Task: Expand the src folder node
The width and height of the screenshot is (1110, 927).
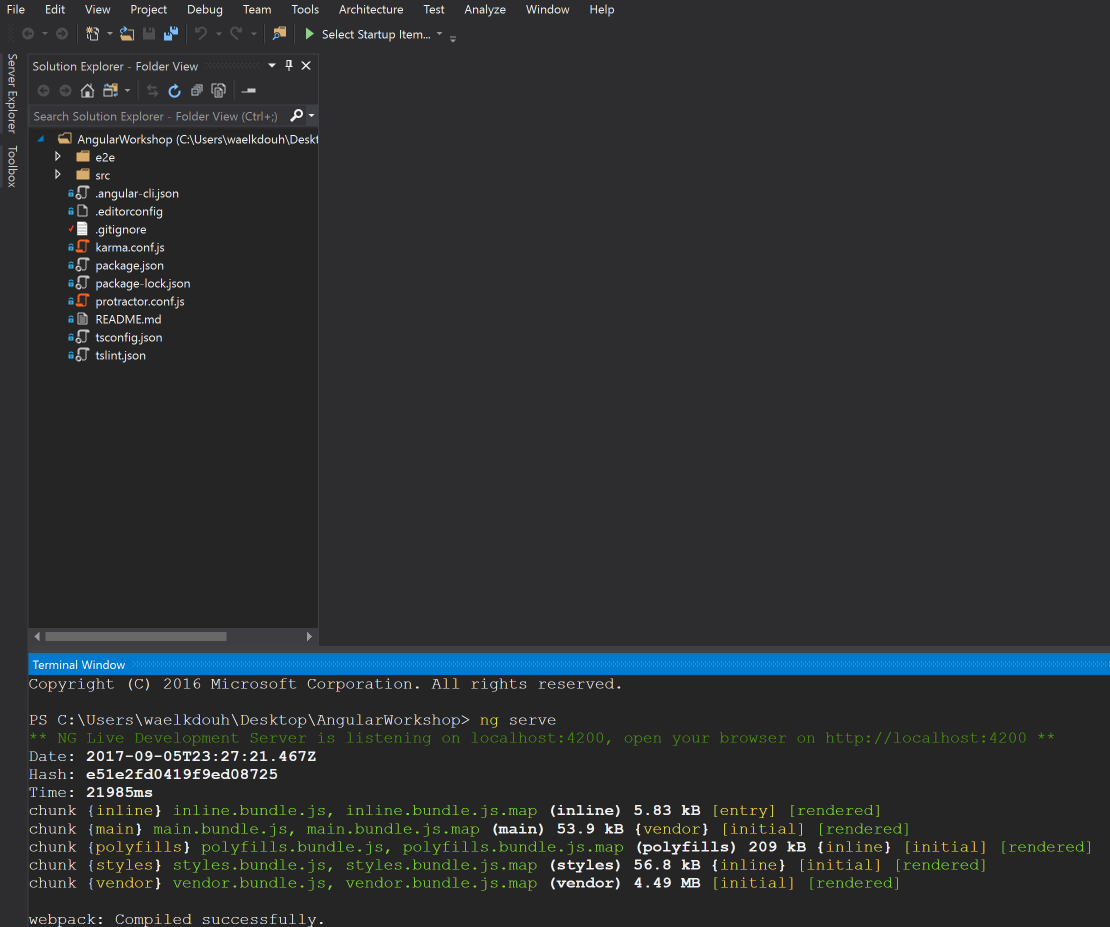Action: pyautogui.click(x=58, y=175)
